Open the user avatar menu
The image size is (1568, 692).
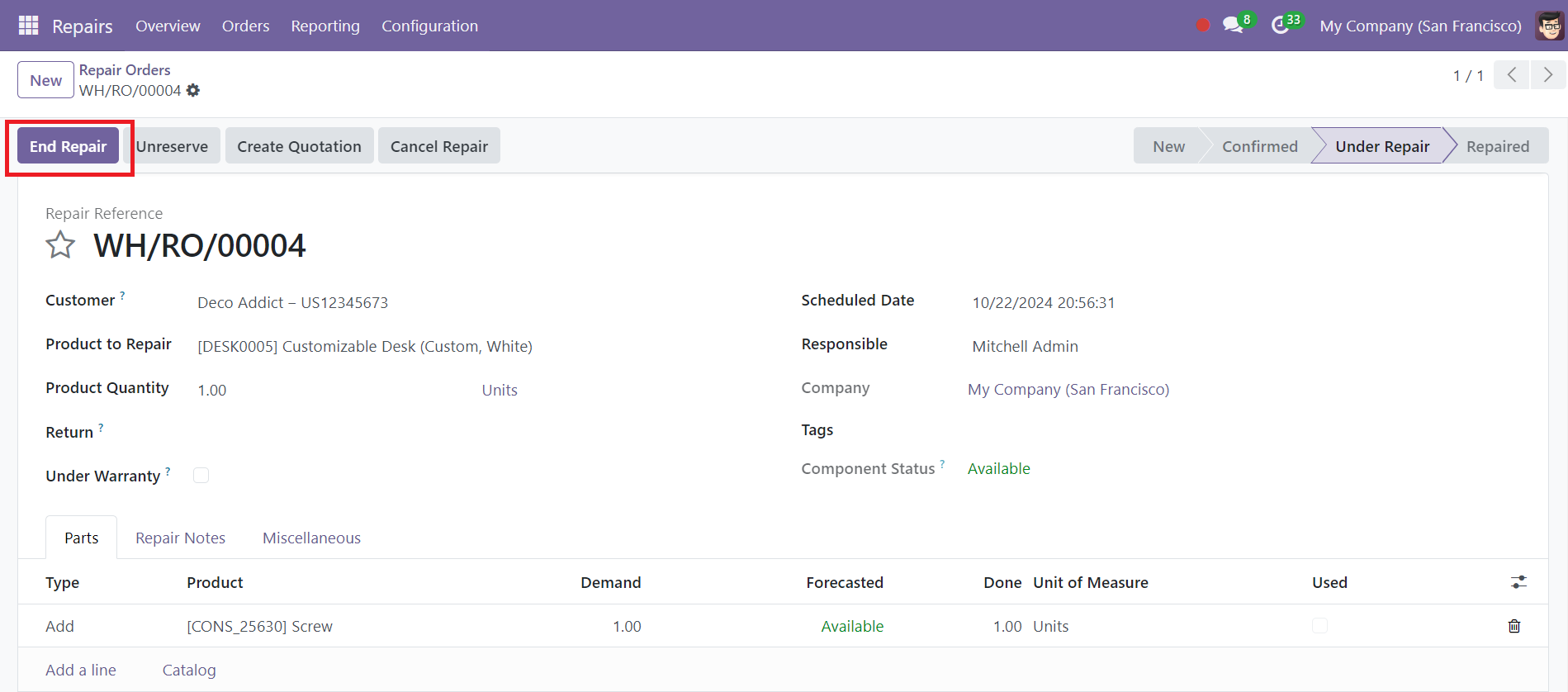(x=1550, y=26)
